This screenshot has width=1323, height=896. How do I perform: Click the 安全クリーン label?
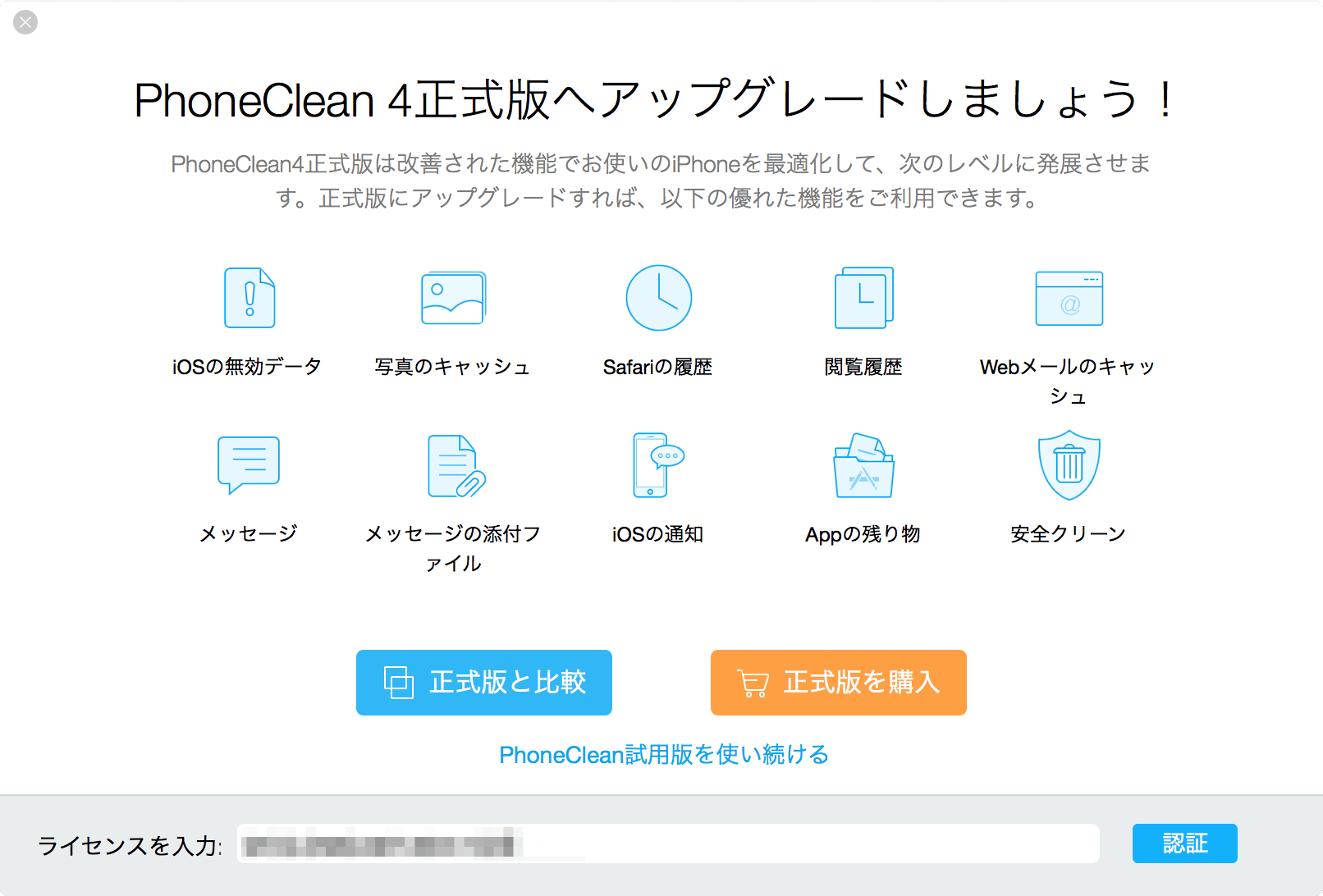click(1068, 534)
